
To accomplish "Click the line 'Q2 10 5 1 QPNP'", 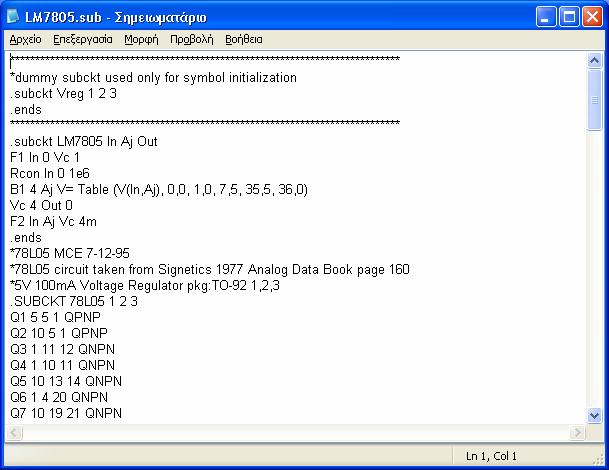I will 59,333.
